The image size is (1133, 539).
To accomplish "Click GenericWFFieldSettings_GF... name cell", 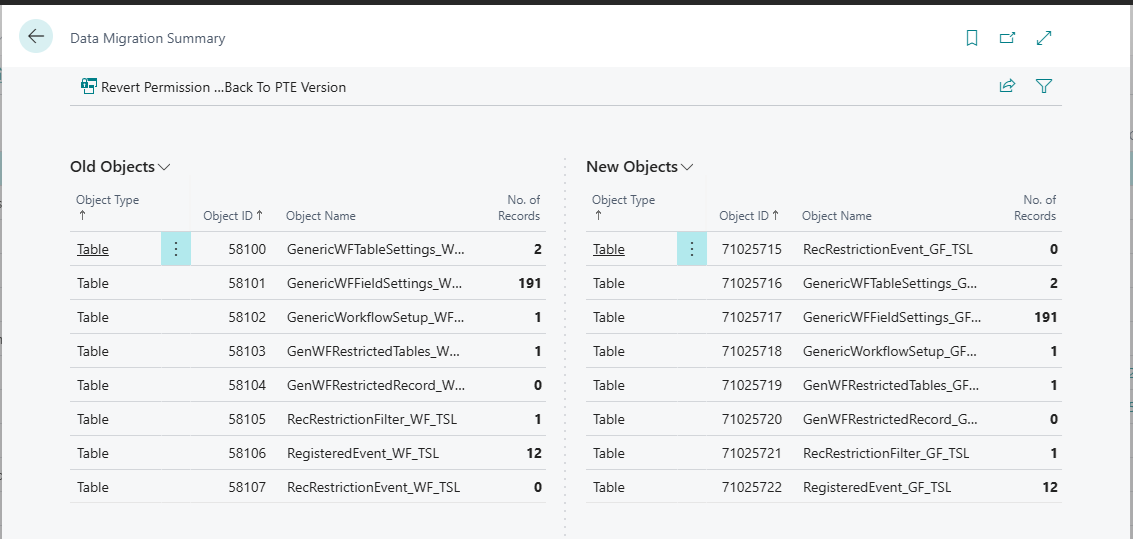I will 892,317.
